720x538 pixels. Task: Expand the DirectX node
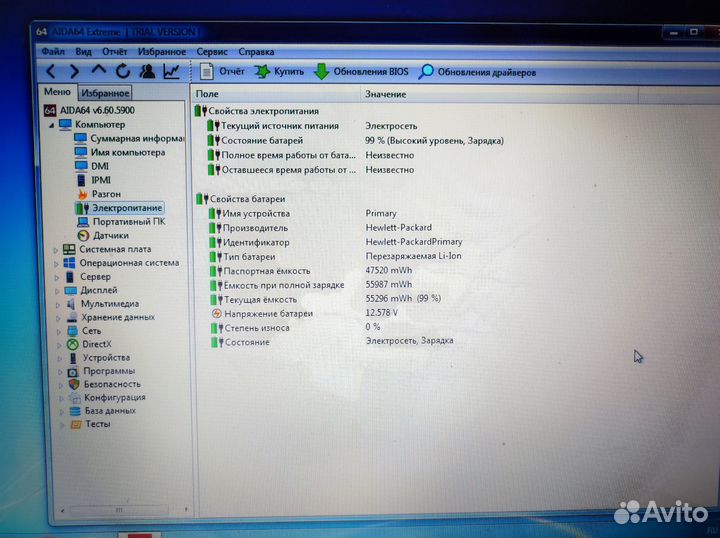(60, 345)
